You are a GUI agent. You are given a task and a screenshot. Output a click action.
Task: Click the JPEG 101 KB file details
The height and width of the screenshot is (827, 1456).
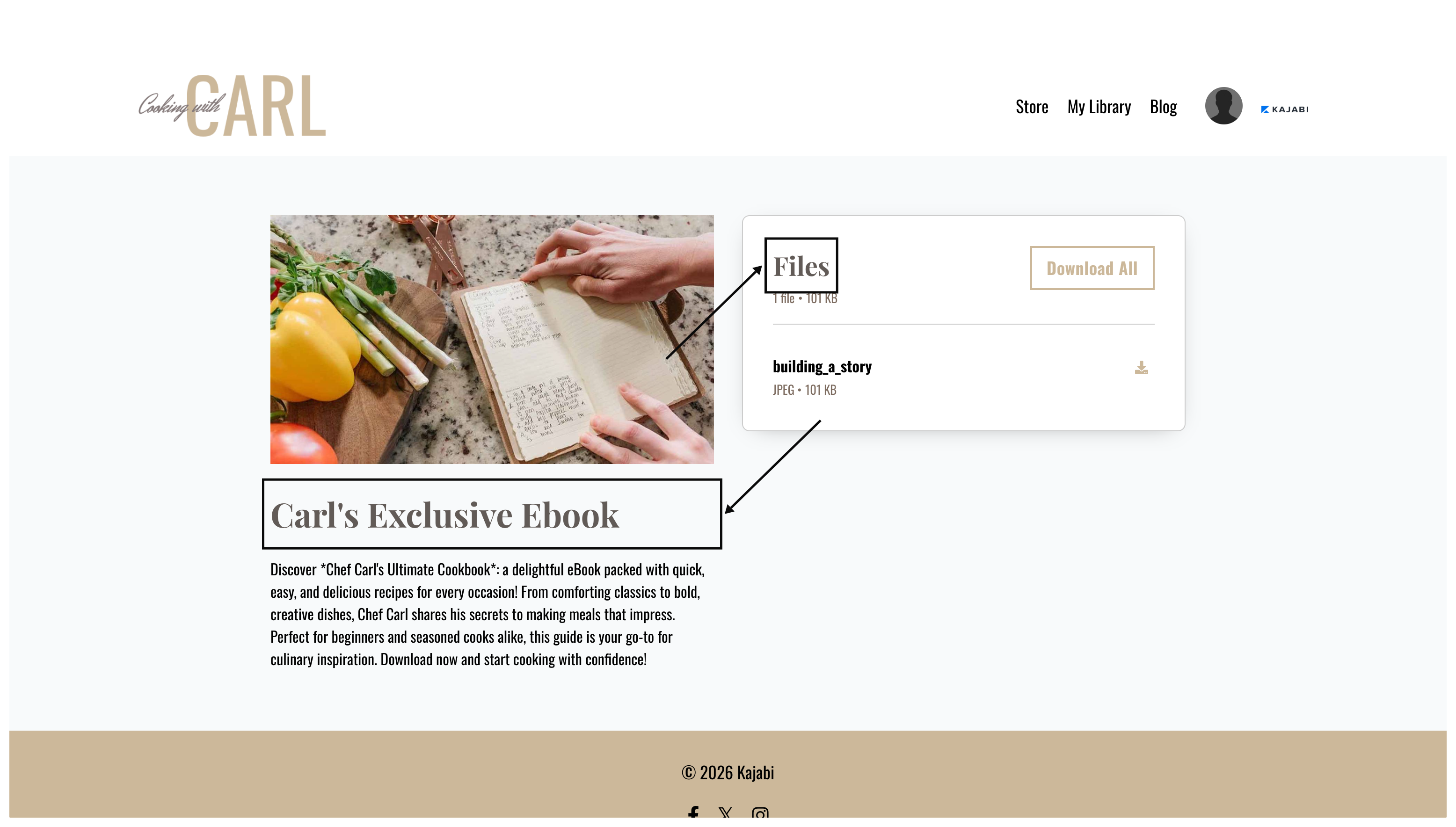tap(804, 390)
